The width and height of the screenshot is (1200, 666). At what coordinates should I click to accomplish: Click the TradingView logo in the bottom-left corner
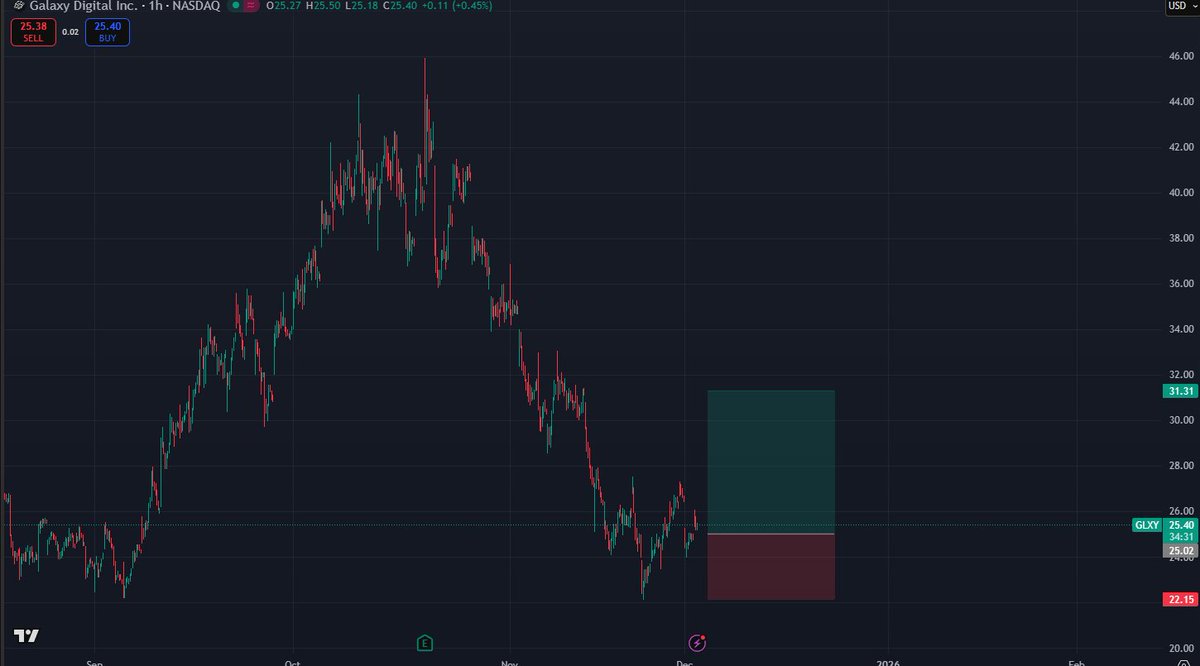(x=27, y=633)
